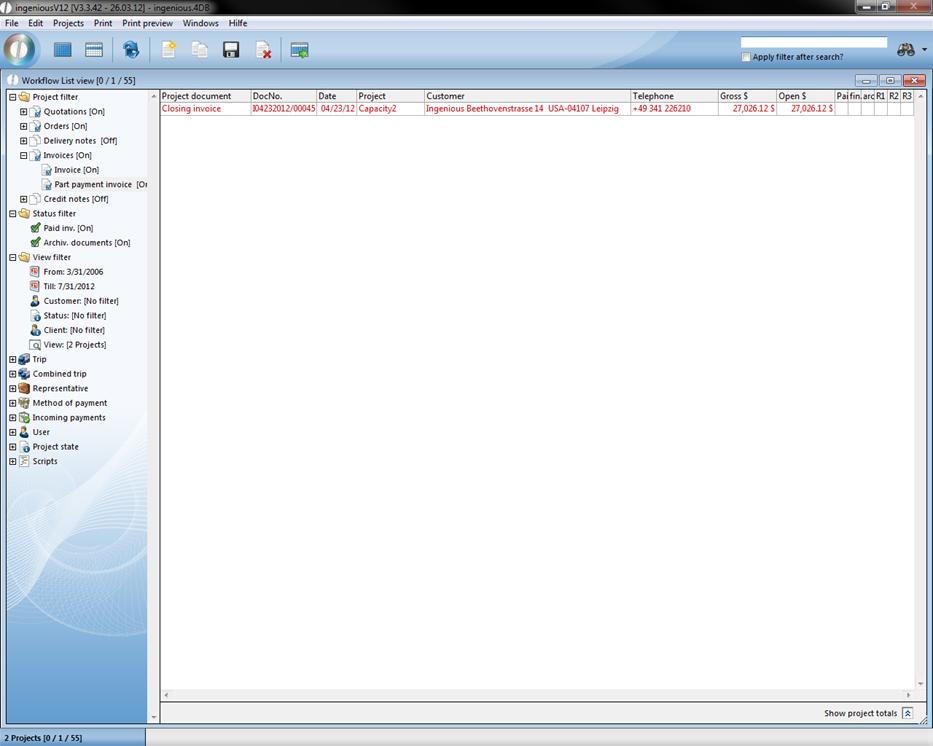Open the Projects menu
Viewport: 933px width, 746px height.
[x=68, y=23]
